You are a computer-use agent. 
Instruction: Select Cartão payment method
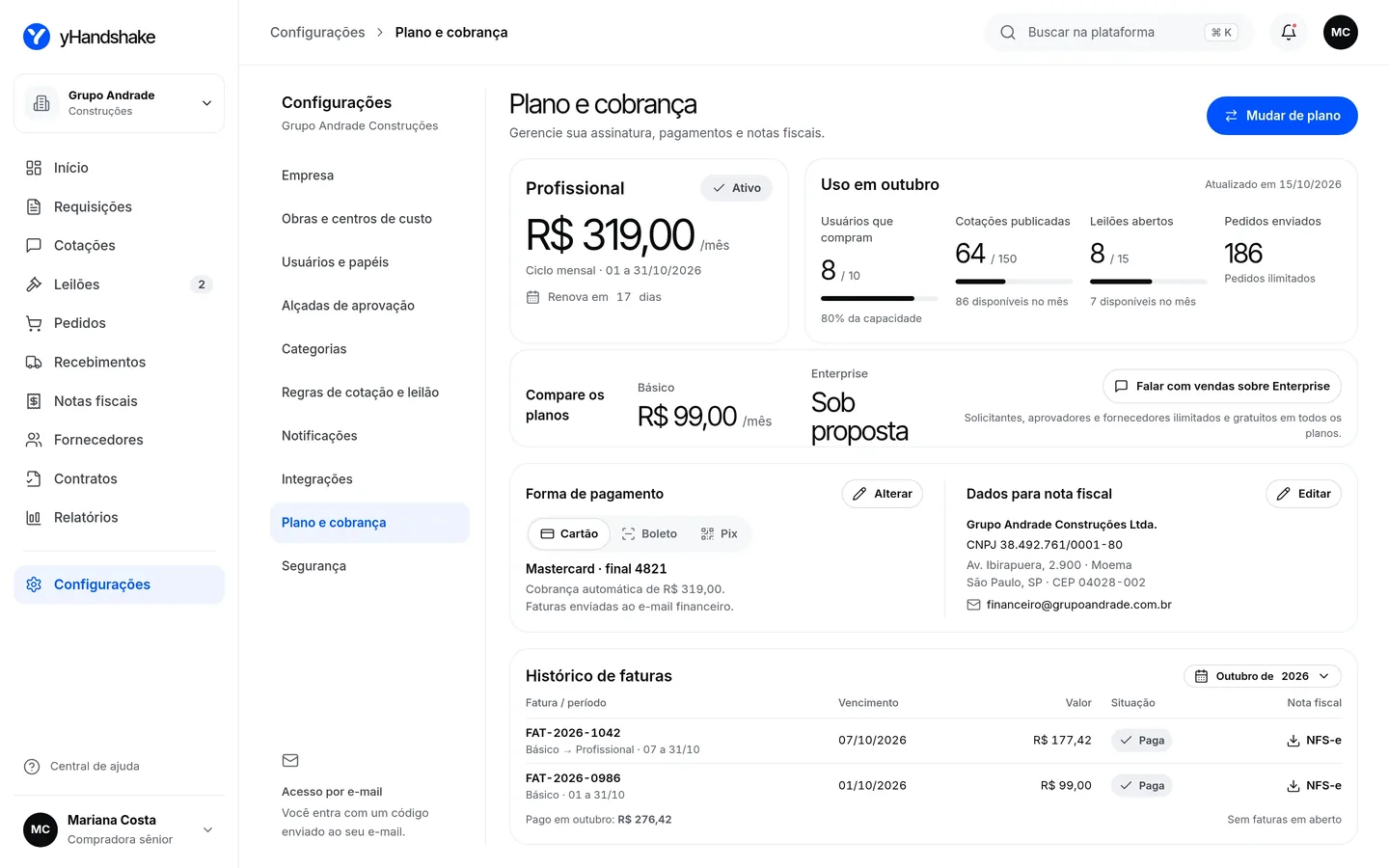pyautogui.click(x=569, y=534)
